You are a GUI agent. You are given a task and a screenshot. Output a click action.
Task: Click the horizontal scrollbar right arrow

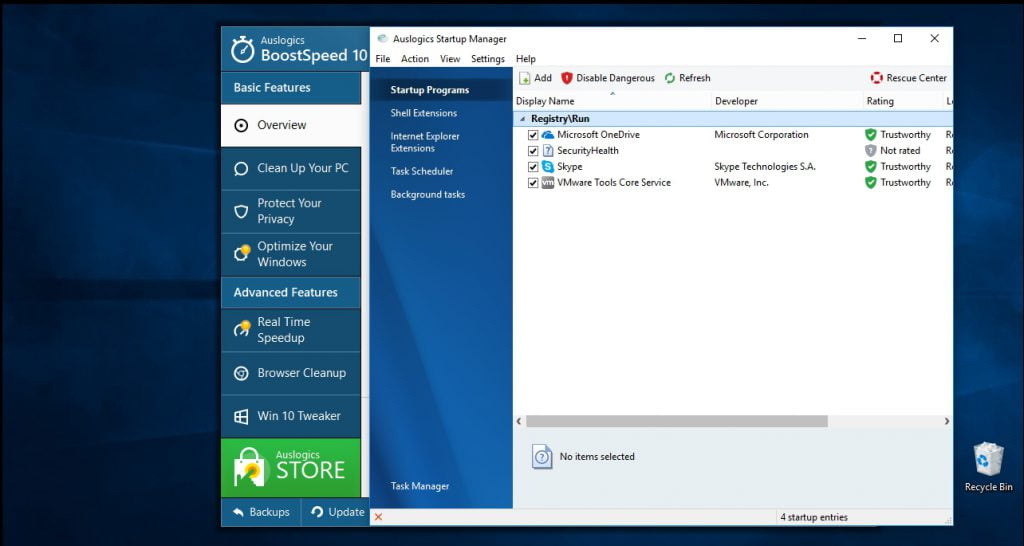tap(946, 422)
